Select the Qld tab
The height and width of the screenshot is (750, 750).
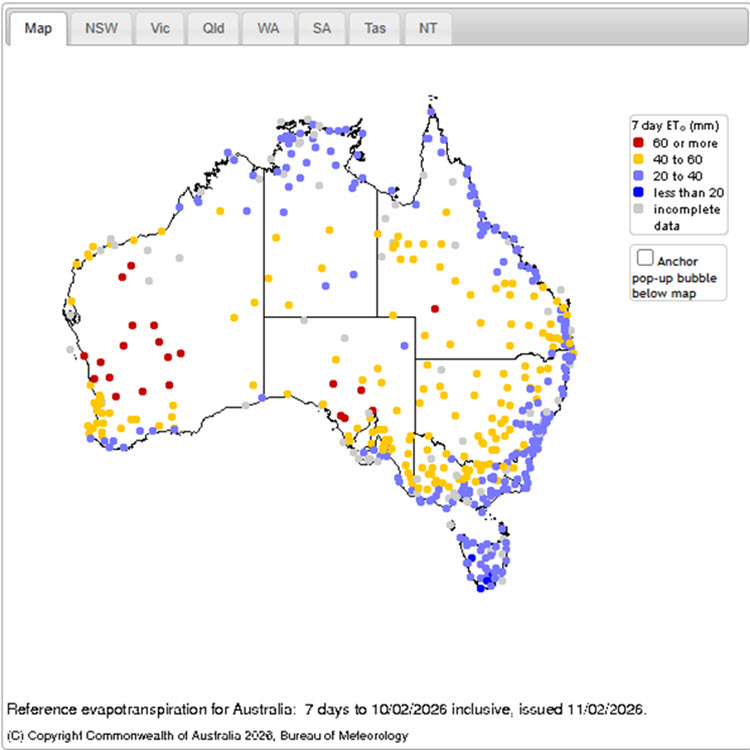(213, 29)
